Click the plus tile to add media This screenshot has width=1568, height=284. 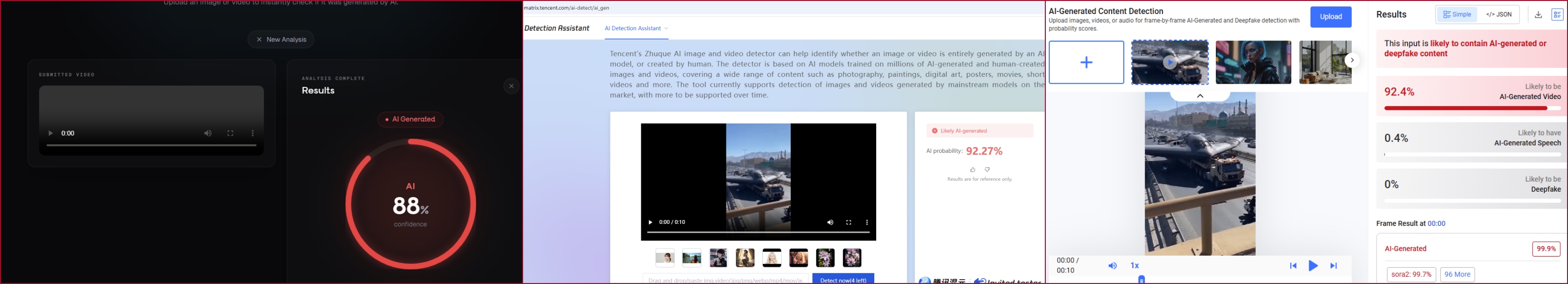1086,62
